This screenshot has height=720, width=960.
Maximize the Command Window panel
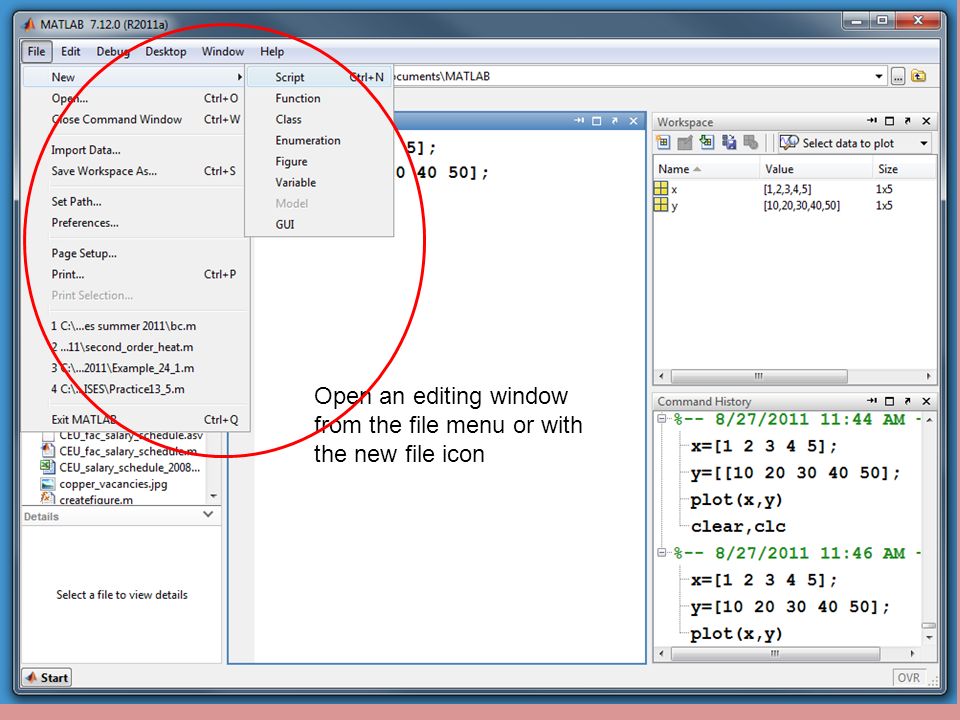tap(596, 121)
